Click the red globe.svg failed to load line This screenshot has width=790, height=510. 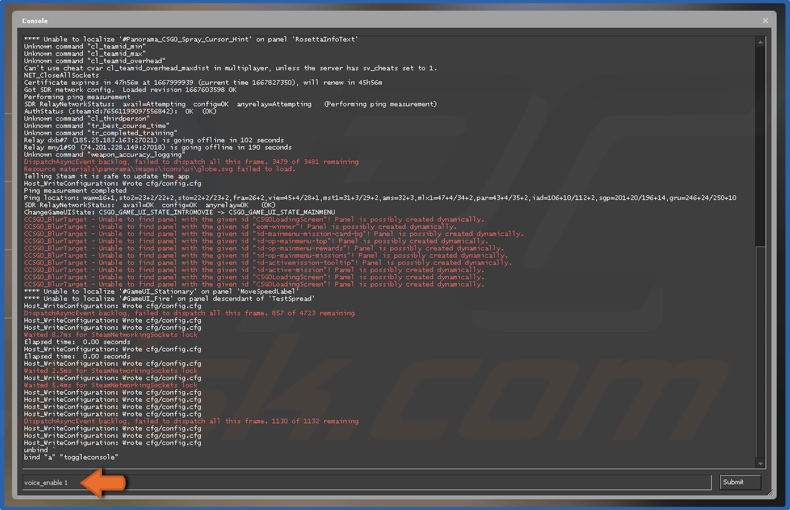pos(160,169)
